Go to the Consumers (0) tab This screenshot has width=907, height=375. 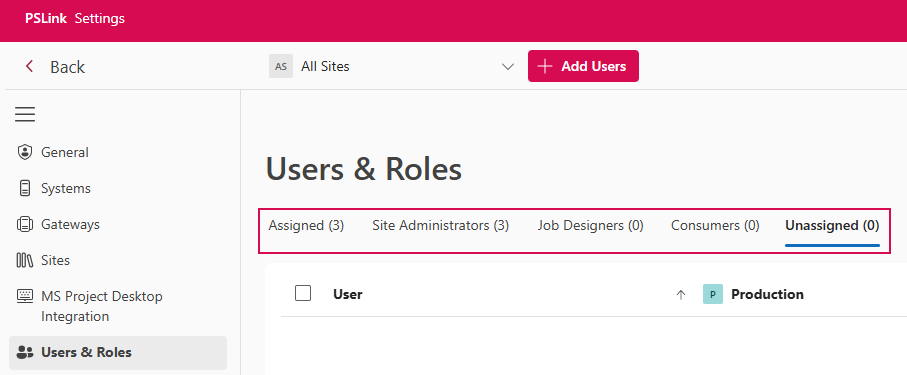point(715,226)
